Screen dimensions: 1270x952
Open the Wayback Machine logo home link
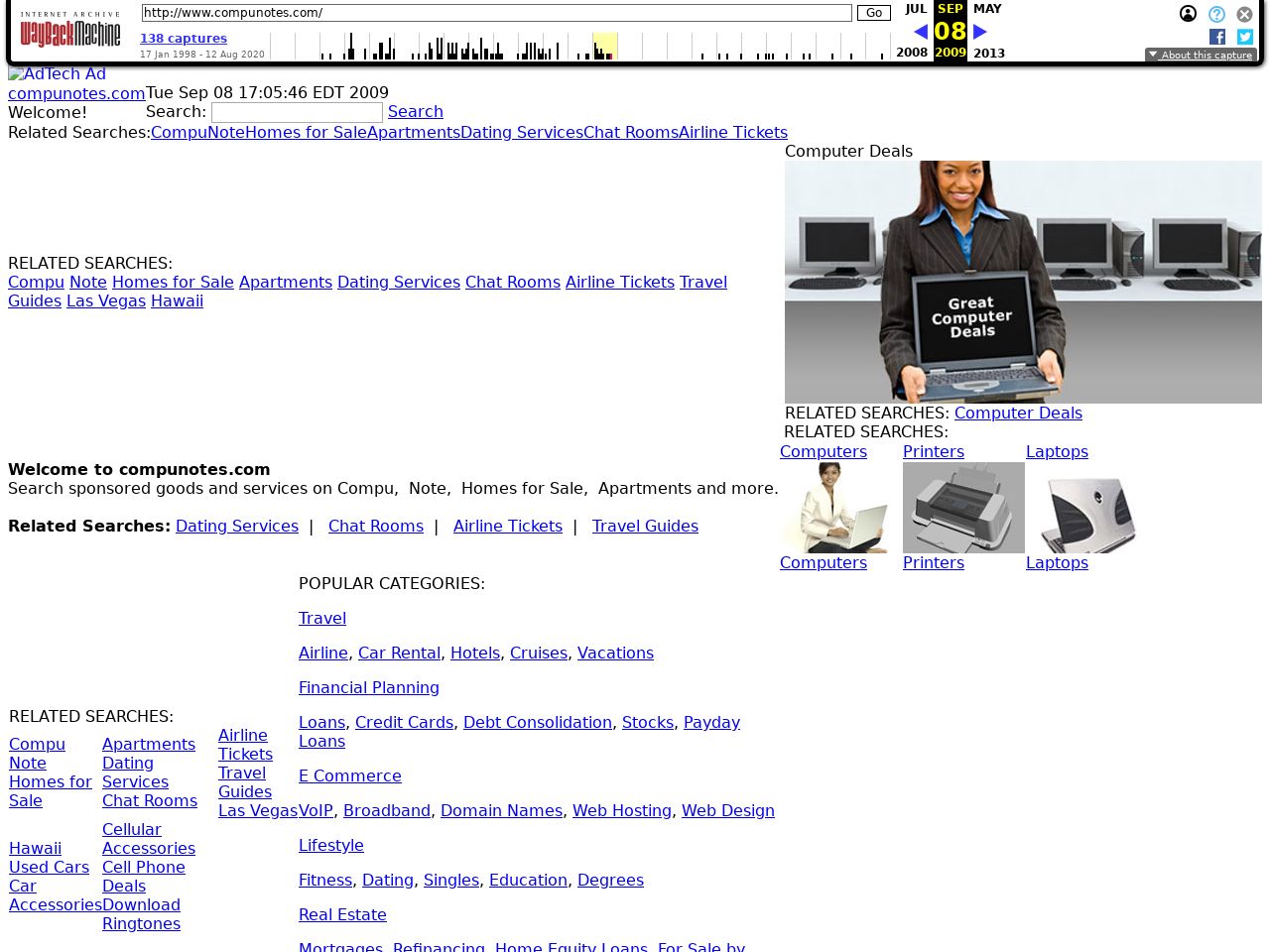(x=70, y=30)
